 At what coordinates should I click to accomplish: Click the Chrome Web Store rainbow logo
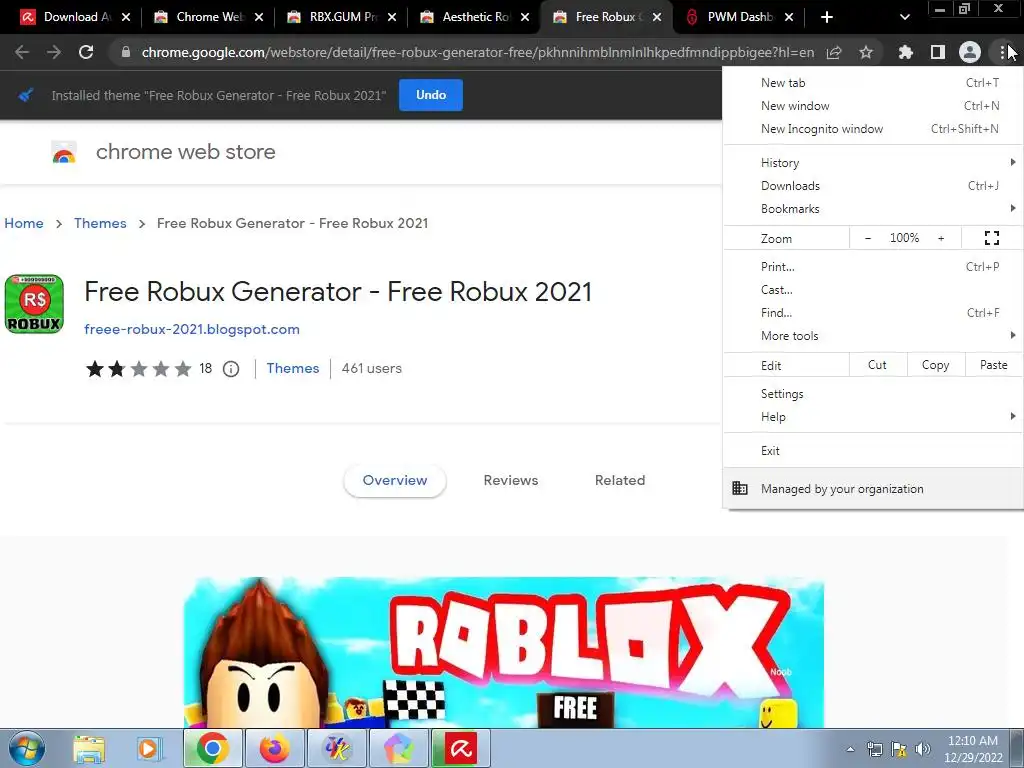click(64, 152)
